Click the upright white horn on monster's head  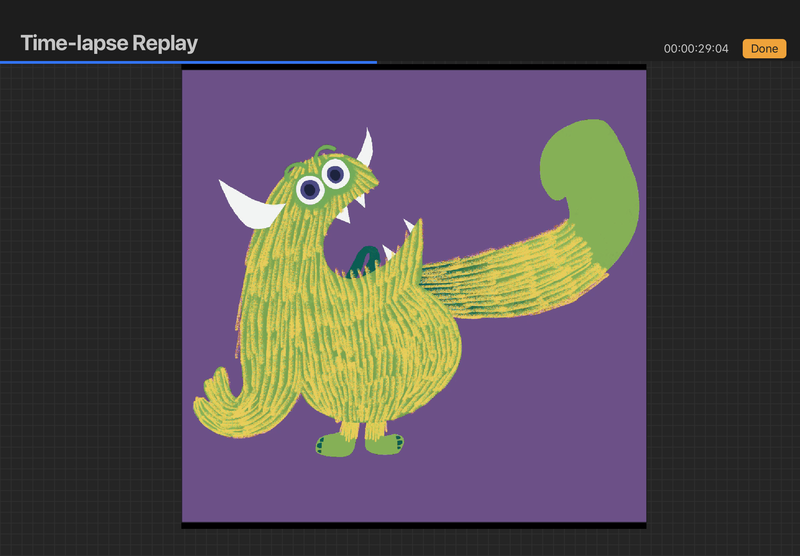365,148
